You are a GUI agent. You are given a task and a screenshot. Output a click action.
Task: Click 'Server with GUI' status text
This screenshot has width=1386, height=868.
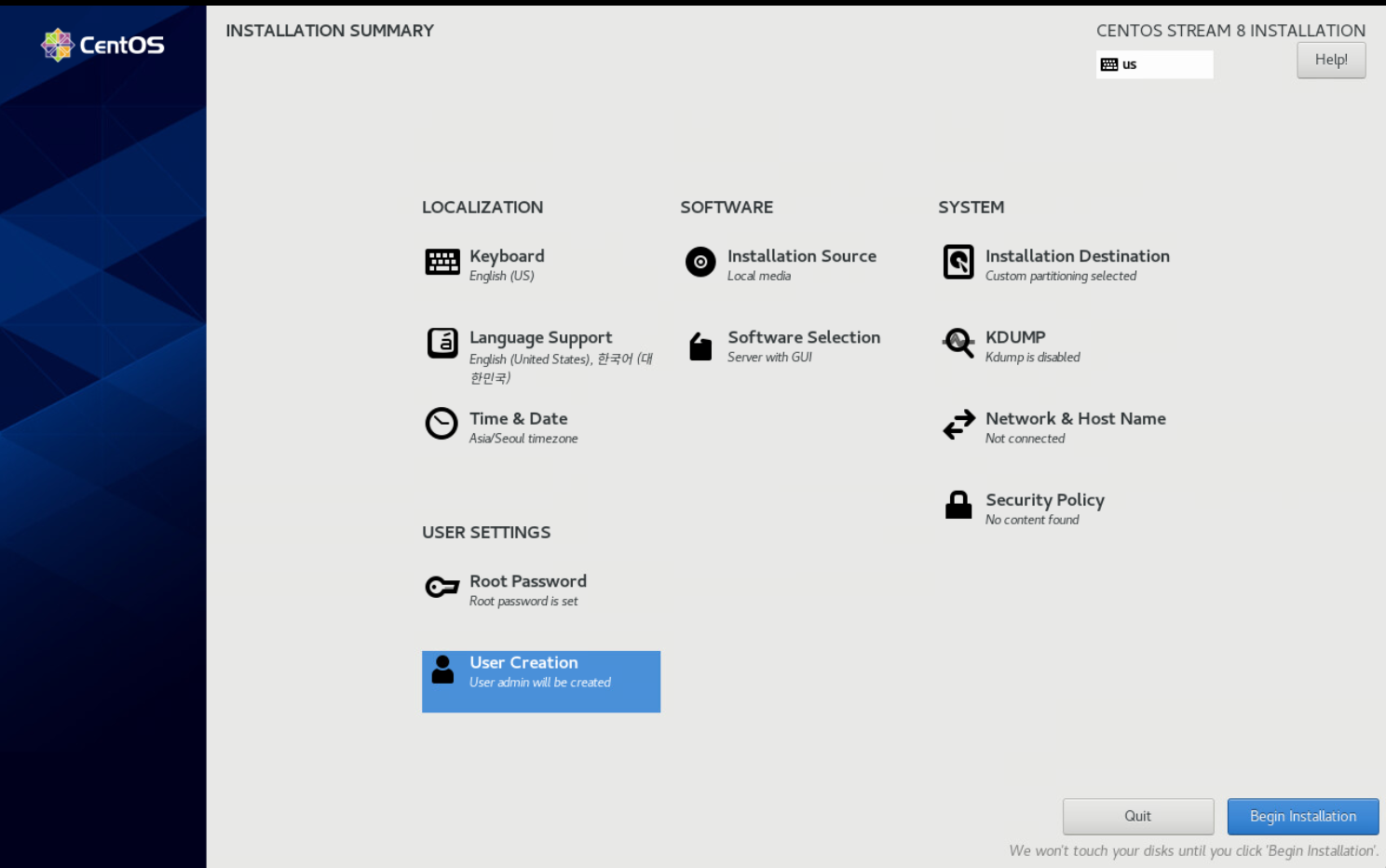point(769,357)
